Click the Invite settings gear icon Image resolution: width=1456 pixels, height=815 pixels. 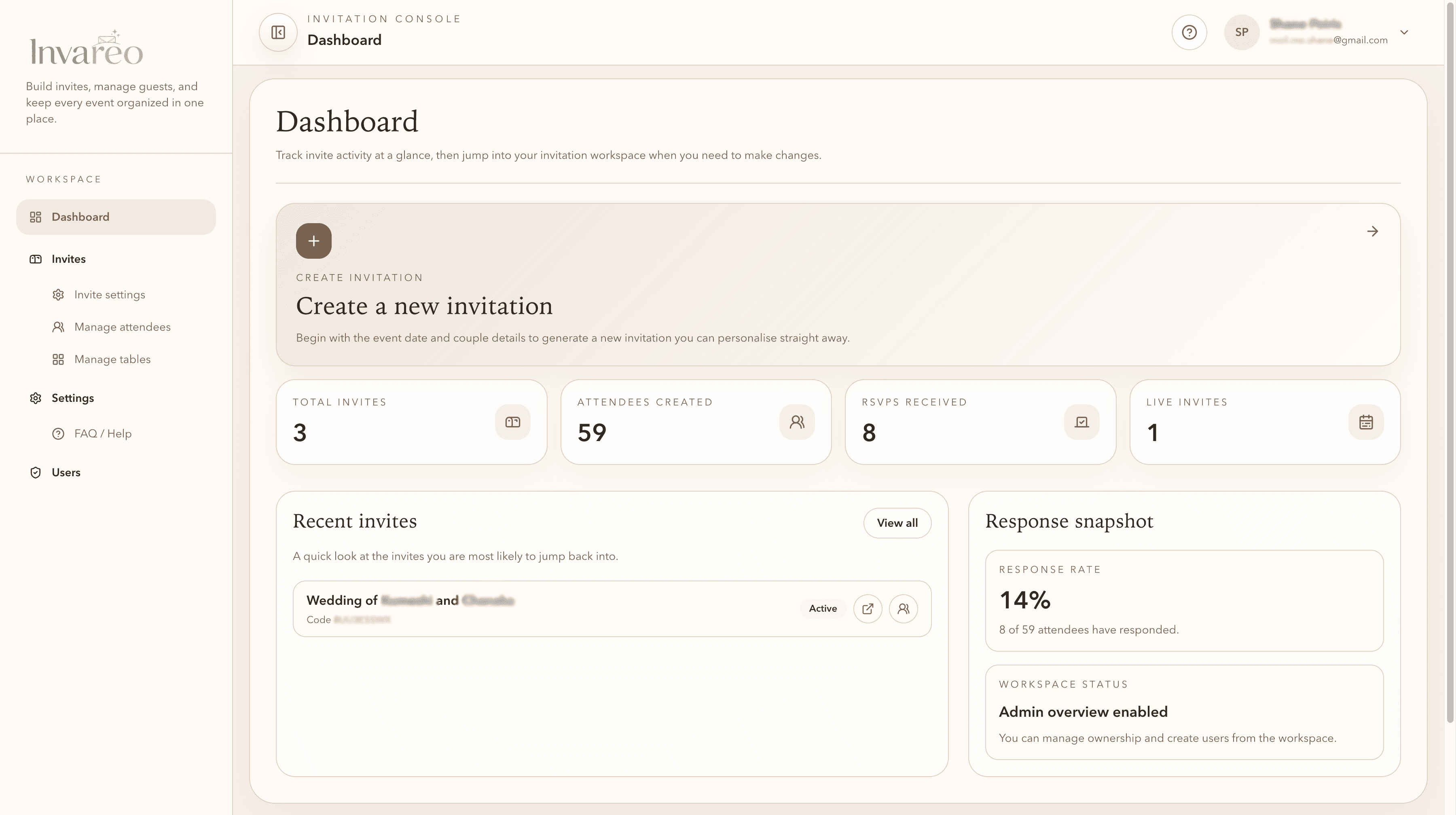(x=59, y=294)
